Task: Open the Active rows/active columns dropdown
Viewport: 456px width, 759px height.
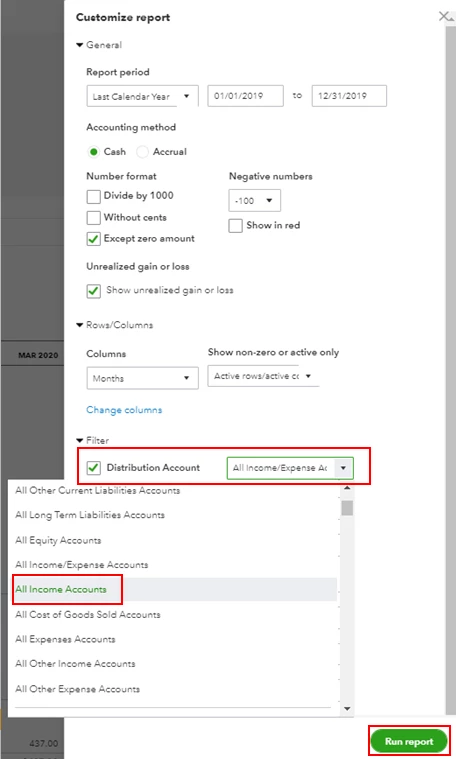Action: pyautogui.click(x=263, y=376)
